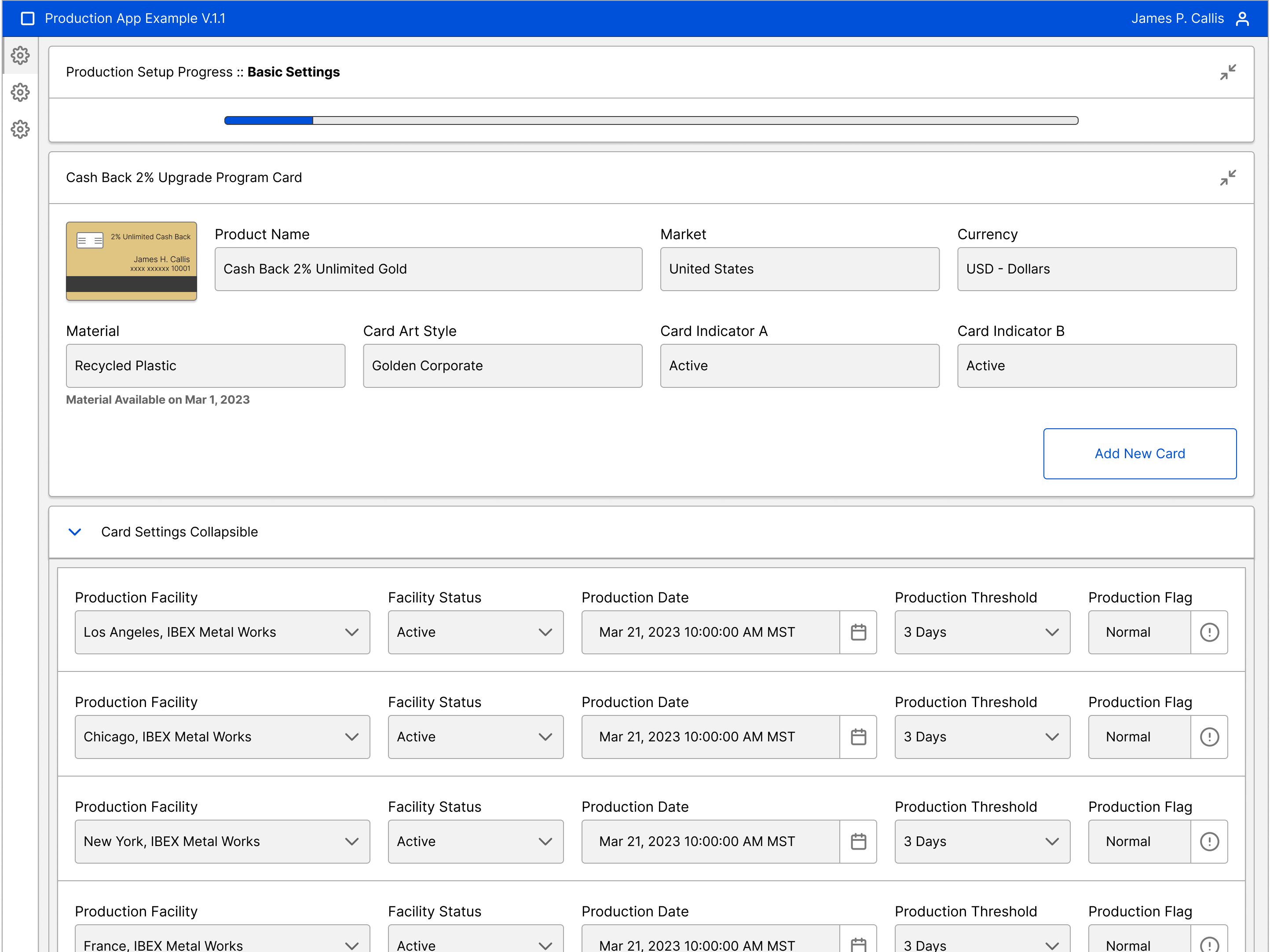The height and width of the screenshot is (952, 1270).
Task: Click the New York Production Flag Normal field
Action: pyautogui.click(x=1140, y=841)
